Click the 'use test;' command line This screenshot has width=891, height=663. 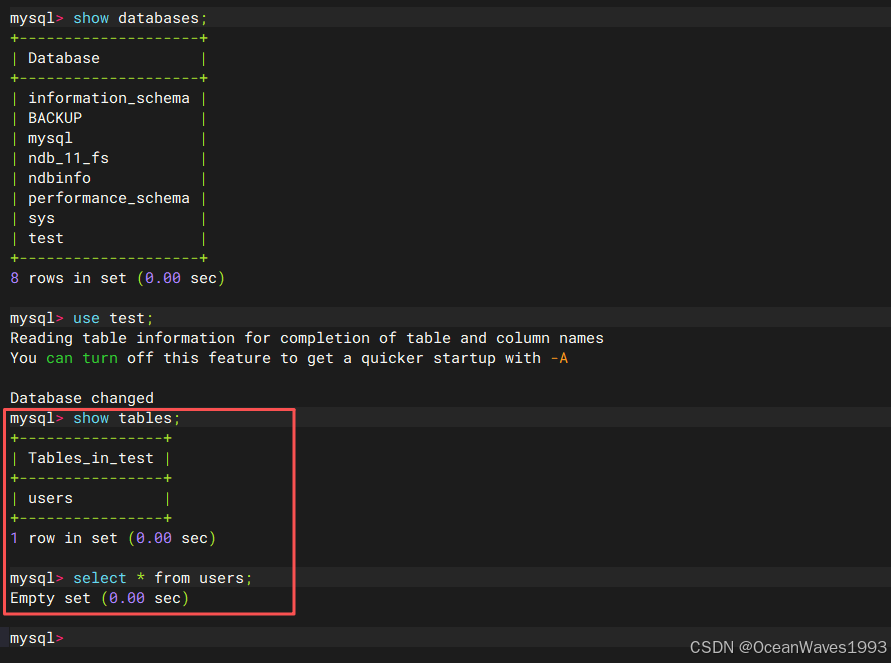coord(81,318)
